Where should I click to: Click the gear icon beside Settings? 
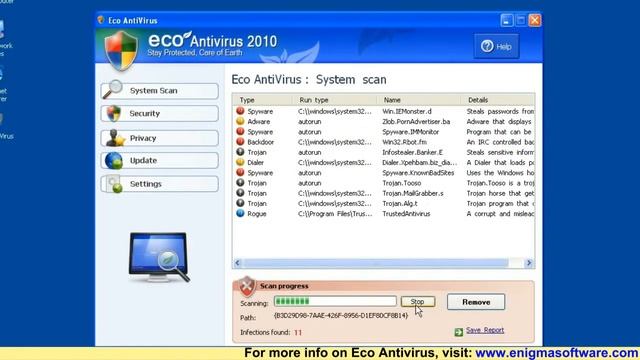click(x=114, y=184)
